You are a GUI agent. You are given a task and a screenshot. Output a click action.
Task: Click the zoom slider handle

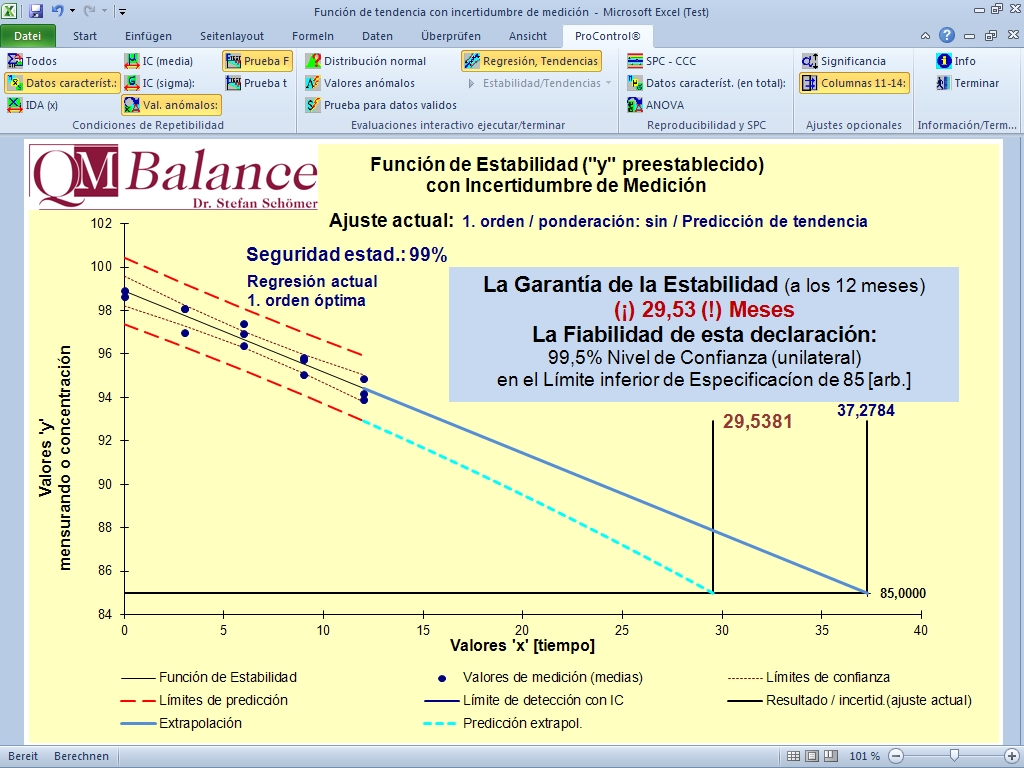[955, 756]
